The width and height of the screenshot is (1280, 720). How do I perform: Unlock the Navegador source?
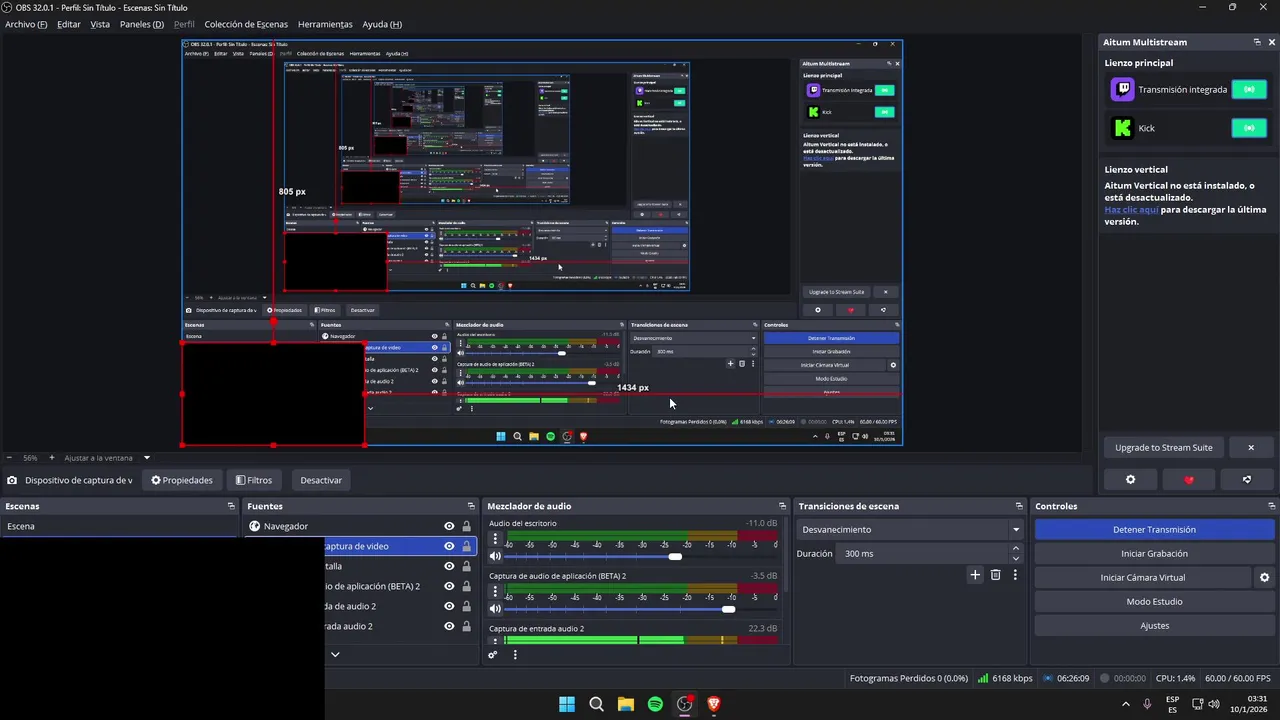point(466,526)
